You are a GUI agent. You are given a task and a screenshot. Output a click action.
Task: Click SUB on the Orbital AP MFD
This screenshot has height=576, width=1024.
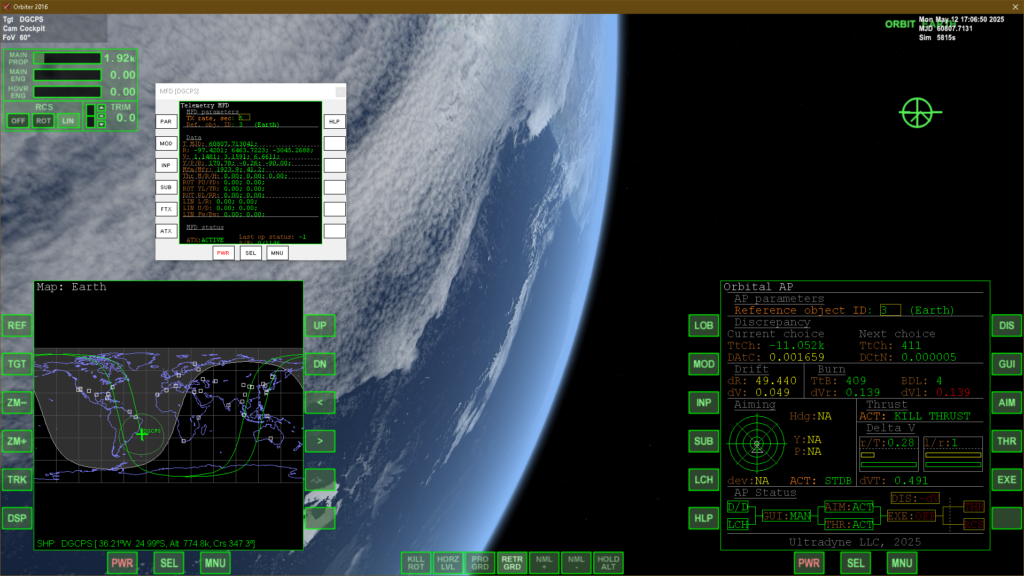tap(703, 441)
